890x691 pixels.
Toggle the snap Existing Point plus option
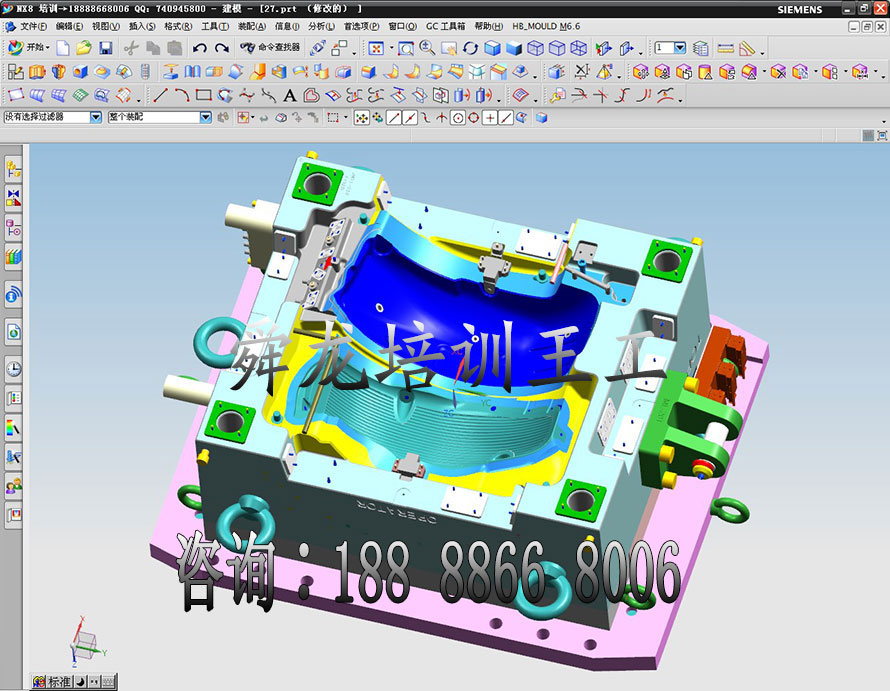[489, 118]
